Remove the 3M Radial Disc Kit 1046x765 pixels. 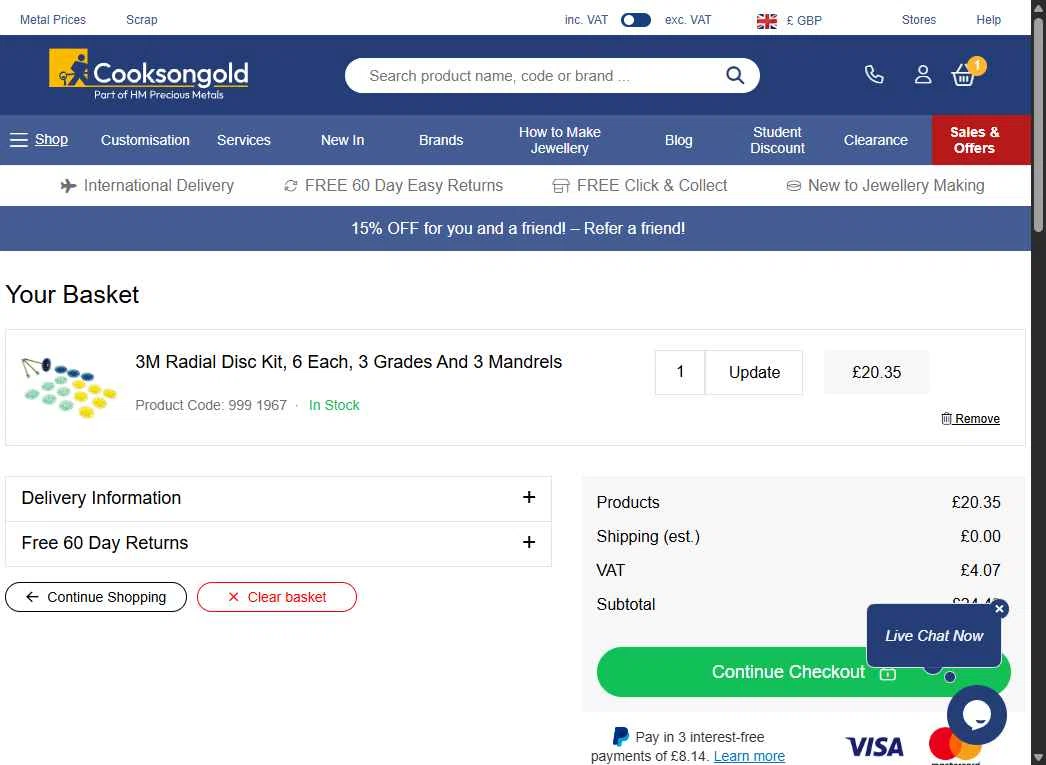970,419
